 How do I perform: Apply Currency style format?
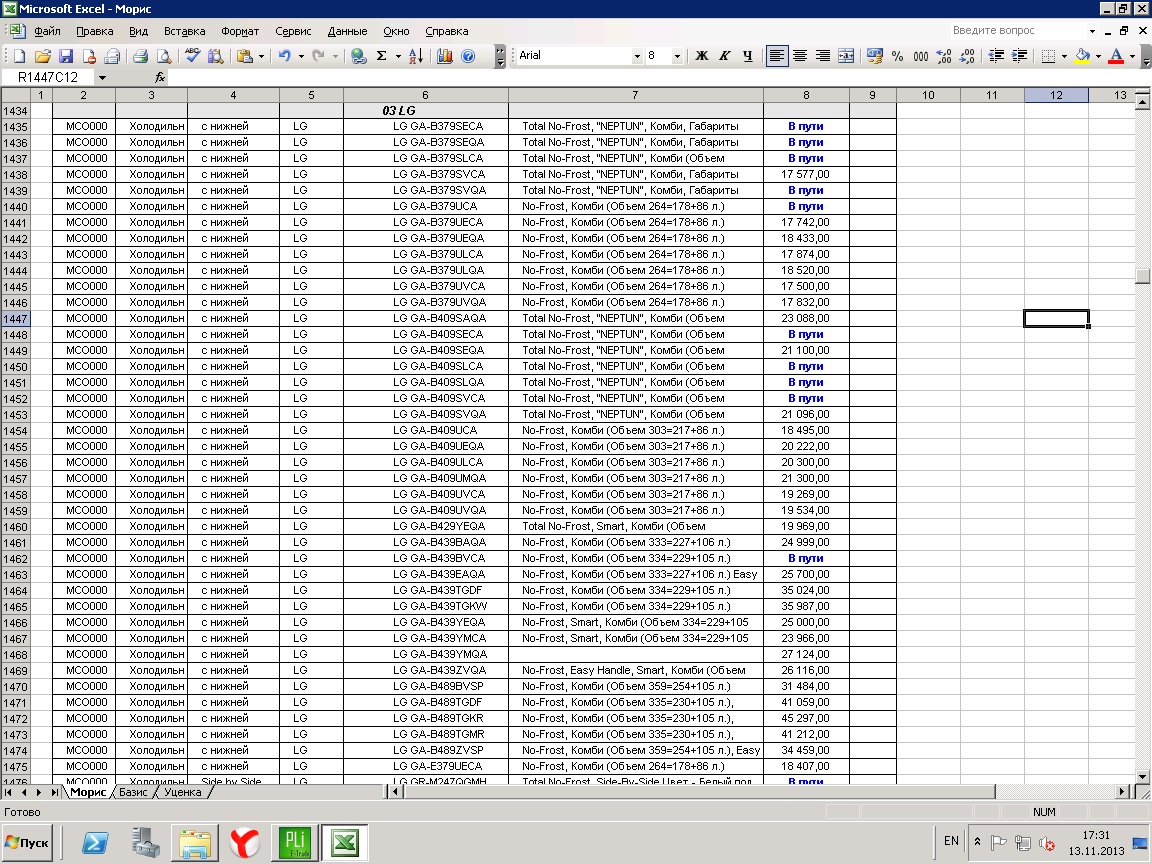coord(874,56)
